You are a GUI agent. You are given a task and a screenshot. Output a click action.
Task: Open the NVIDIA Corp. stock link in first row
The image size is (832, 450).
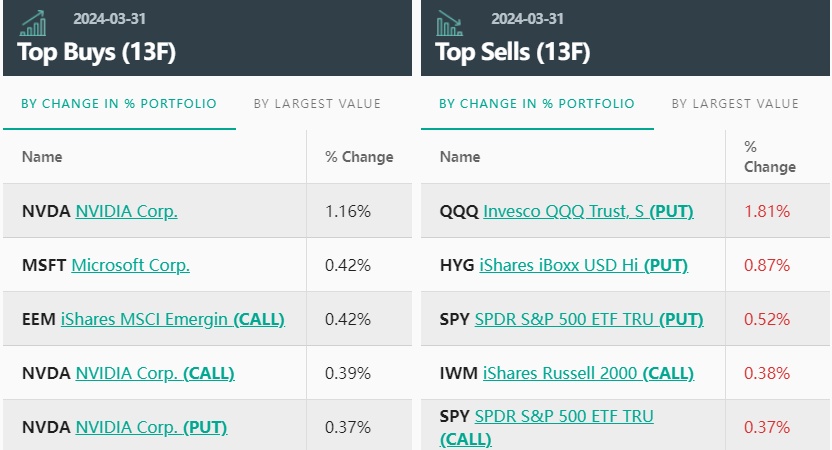pos(126,211)
